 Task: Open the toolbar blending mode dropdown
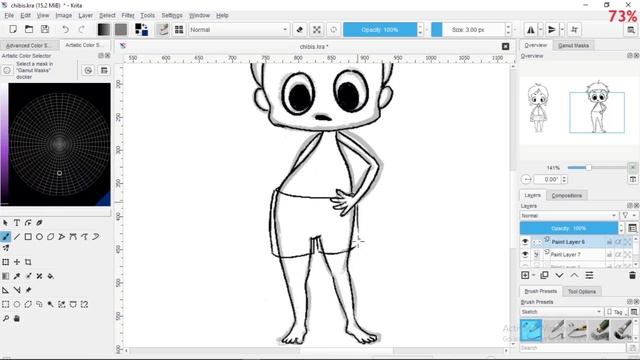coord(238,30)
